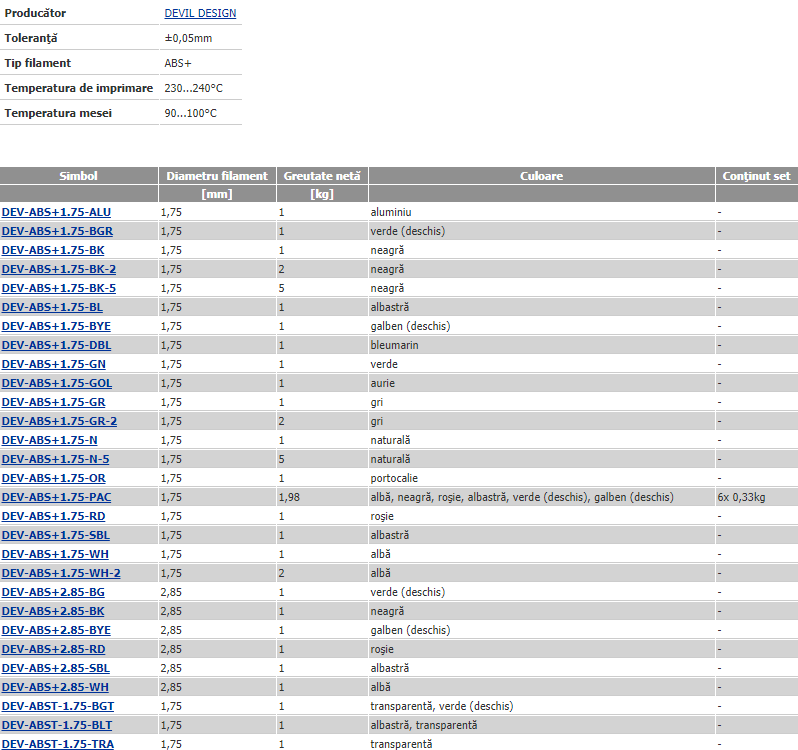Screen dimensions: 798x750
Task: Open the DEV-ABS+2.85-RD product page
Action: [53, 649]
